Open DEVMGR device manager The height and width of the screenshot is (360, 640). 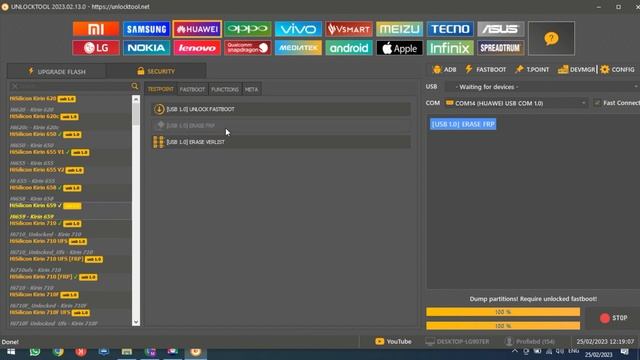point(576,69)
